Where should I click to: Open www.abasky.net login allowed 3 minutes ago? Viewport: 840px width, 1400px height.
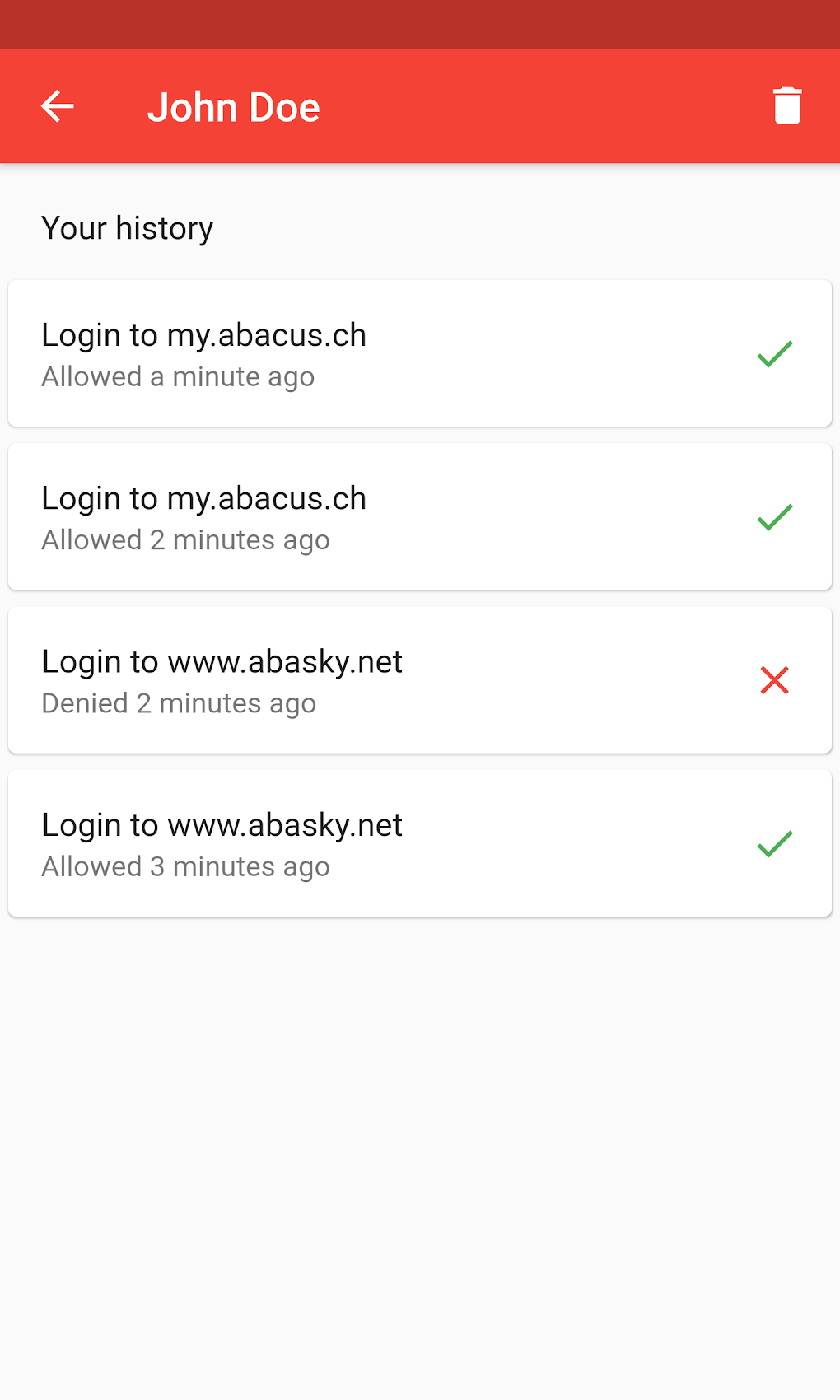pos(222,824)
